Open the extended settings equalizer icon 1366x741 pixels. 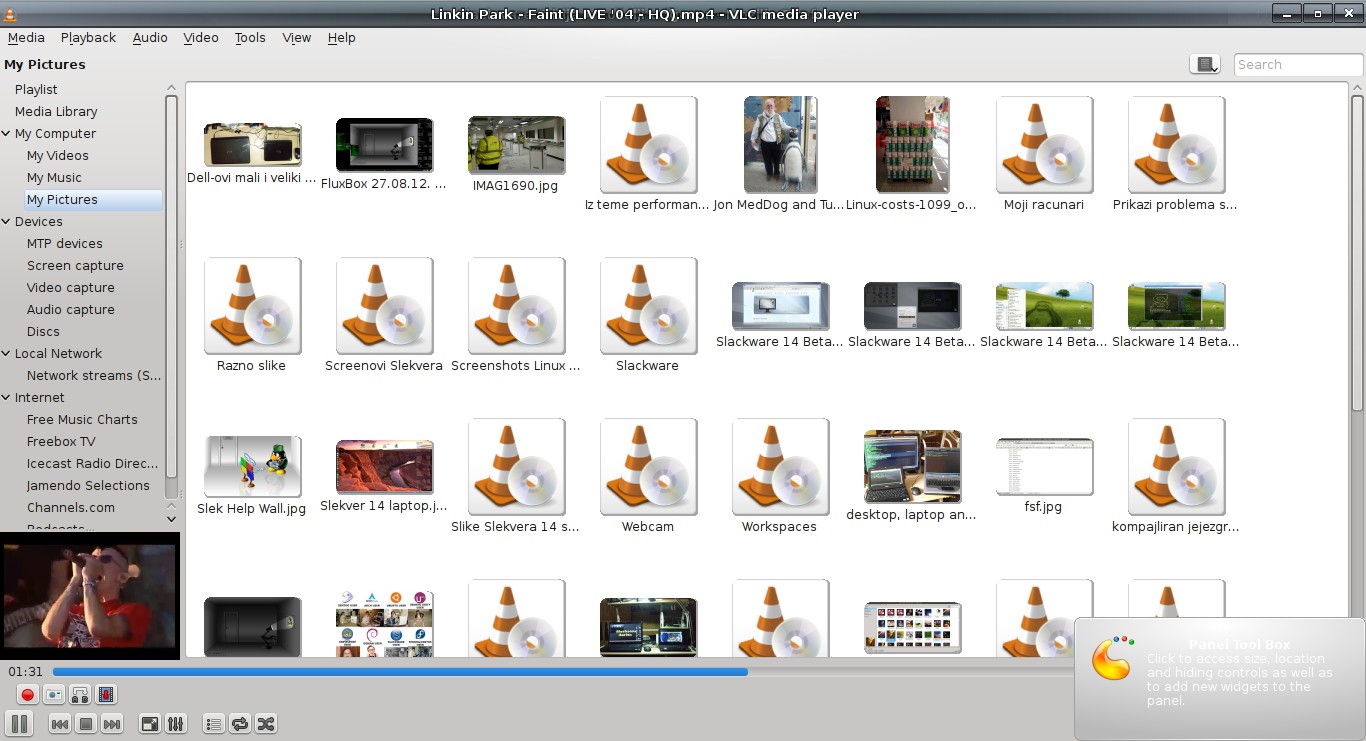click(x=175, y=724)
